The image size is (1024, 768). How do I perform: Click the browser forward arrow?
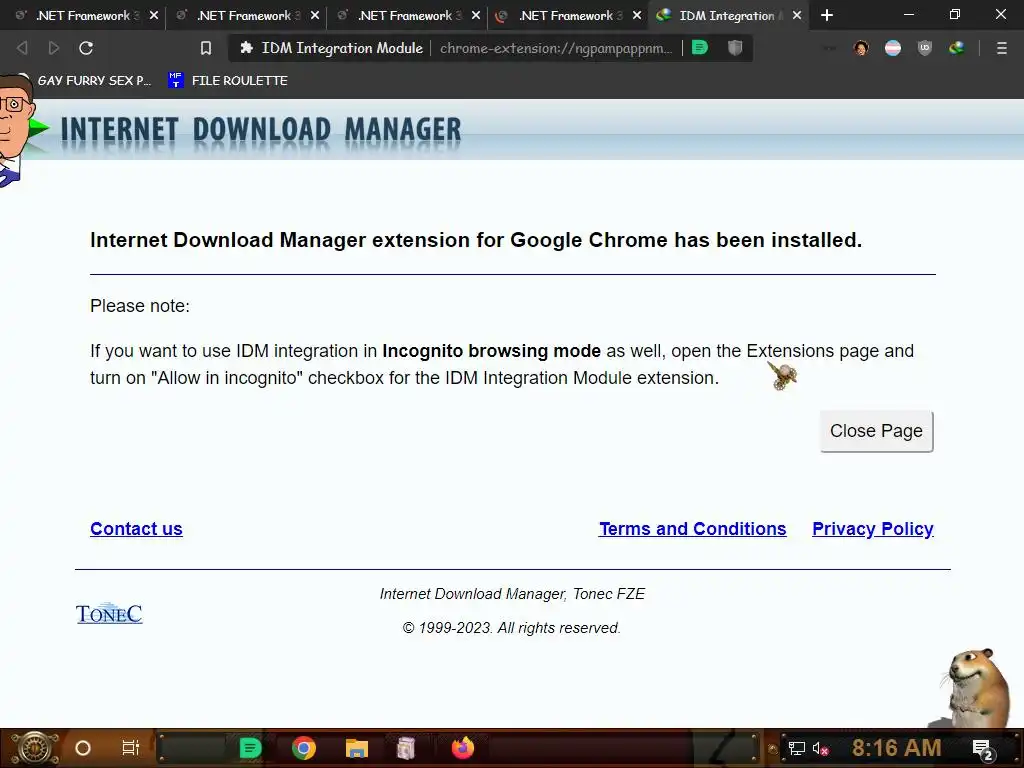[x=54, y=48]
